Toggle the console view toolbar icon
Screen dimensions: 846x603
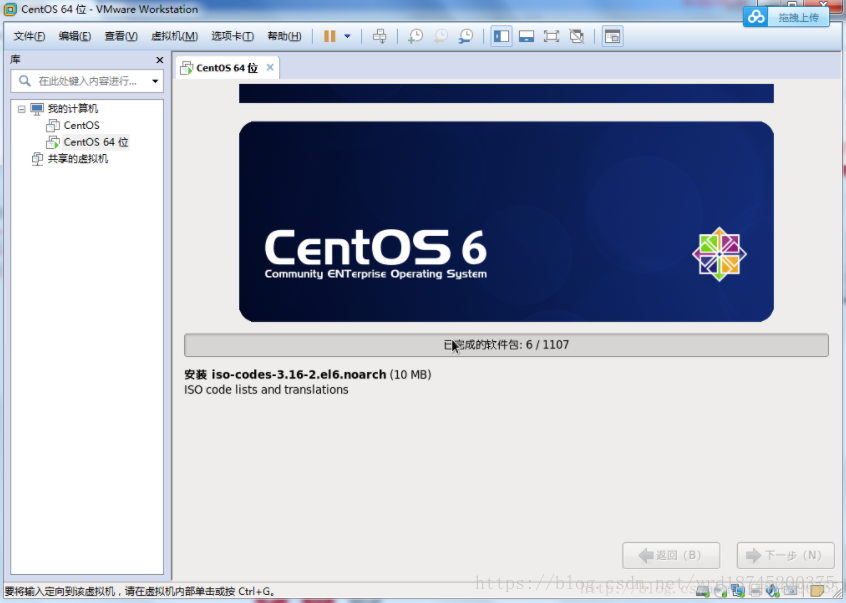point(612,36)
